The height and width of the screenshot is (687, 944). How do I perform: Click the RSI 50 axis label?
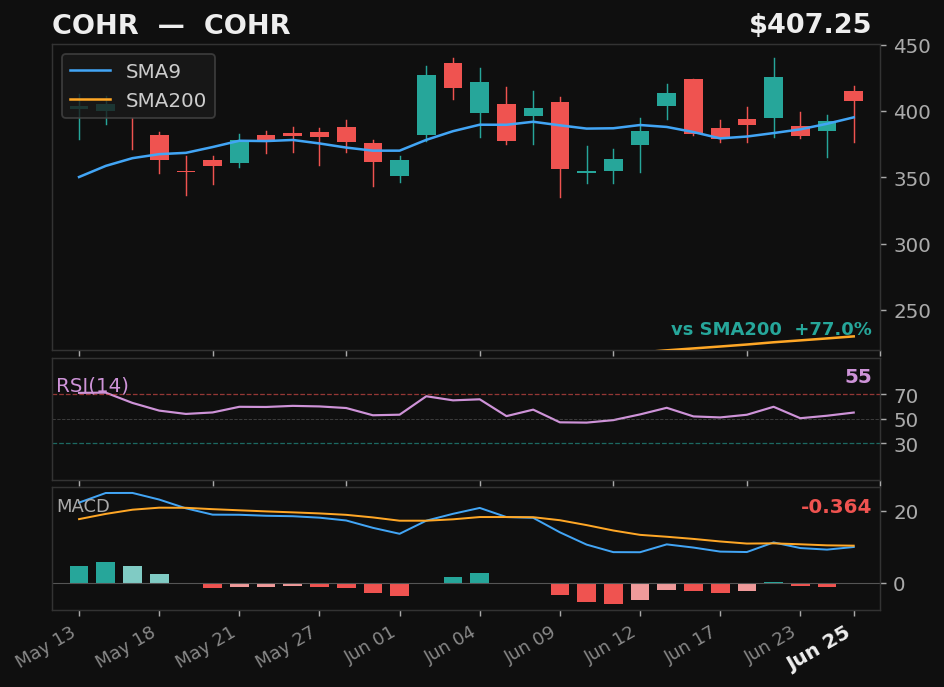coord(906,420)
